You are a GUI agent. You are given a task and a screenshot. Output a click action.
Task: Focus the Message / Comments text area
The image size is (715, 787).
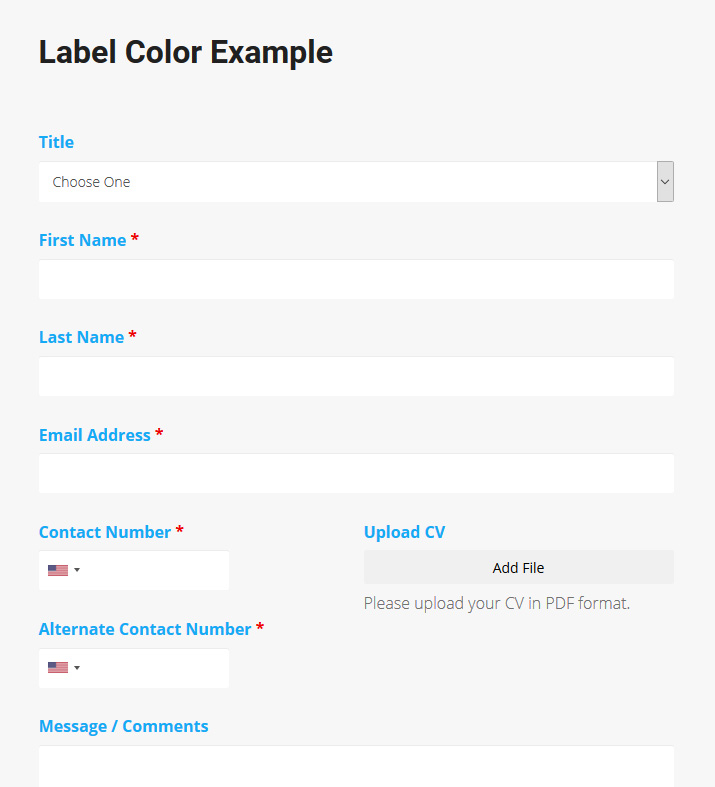356,767
